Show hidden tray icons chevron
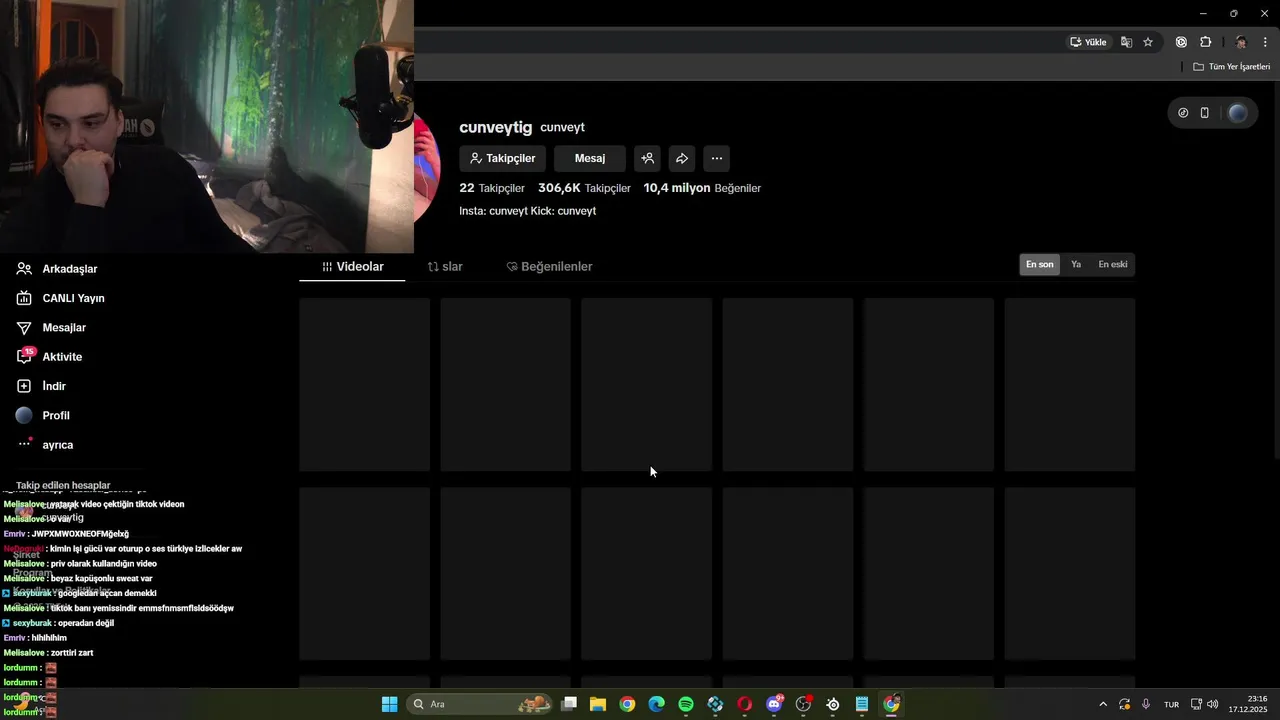 (x=1103, y=704)
